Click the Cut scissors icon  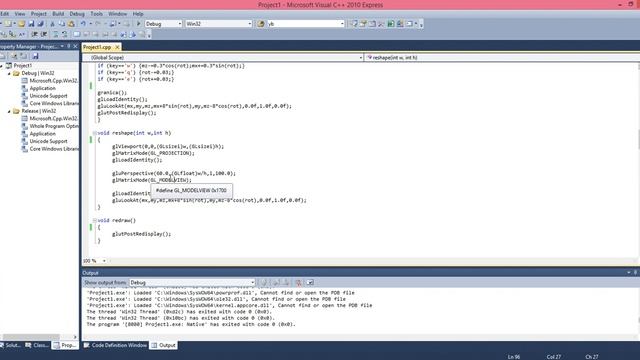52,24
